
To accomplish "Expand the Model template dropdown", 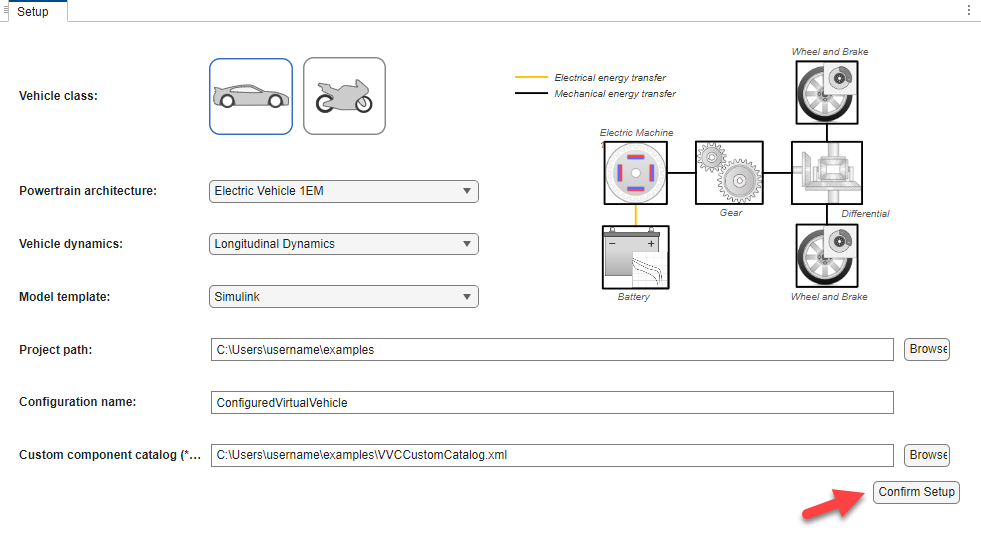I will click(x=343, y=297).
